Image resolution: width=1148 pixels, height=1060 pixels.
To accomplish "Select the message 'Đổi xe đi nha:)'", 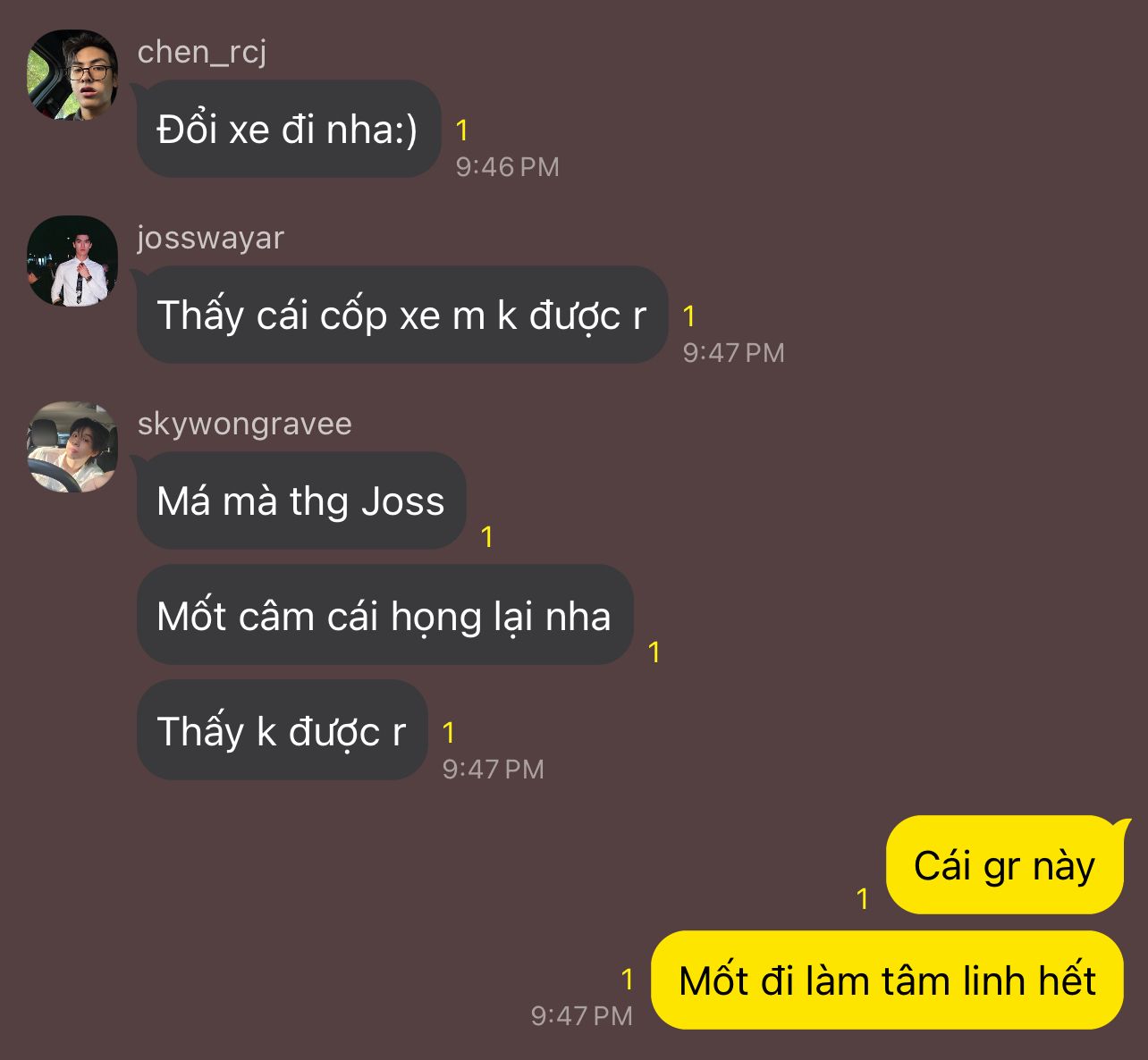I will click(x=289, y=129).
